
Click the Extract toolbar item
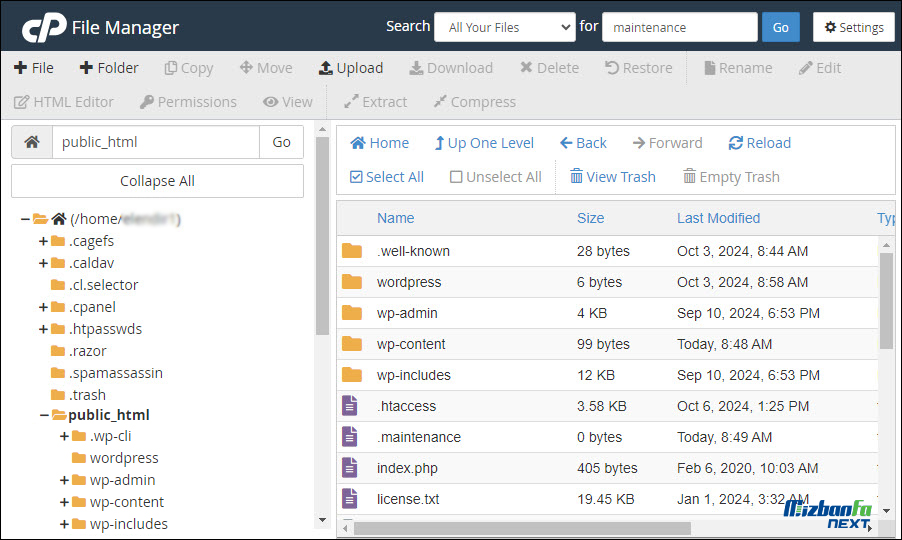tap(376, 102)
